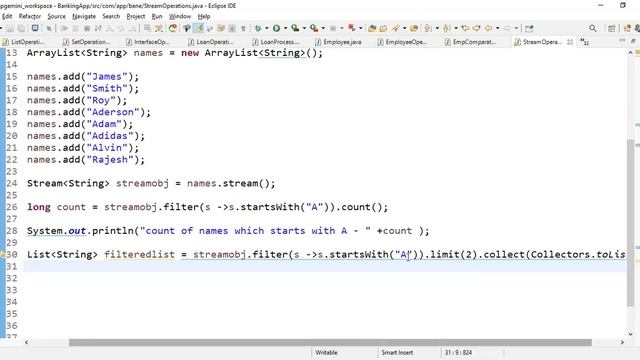Click the Terminate (stop square) icon
This screenshot has width=640, height=360.
point(87,28)
